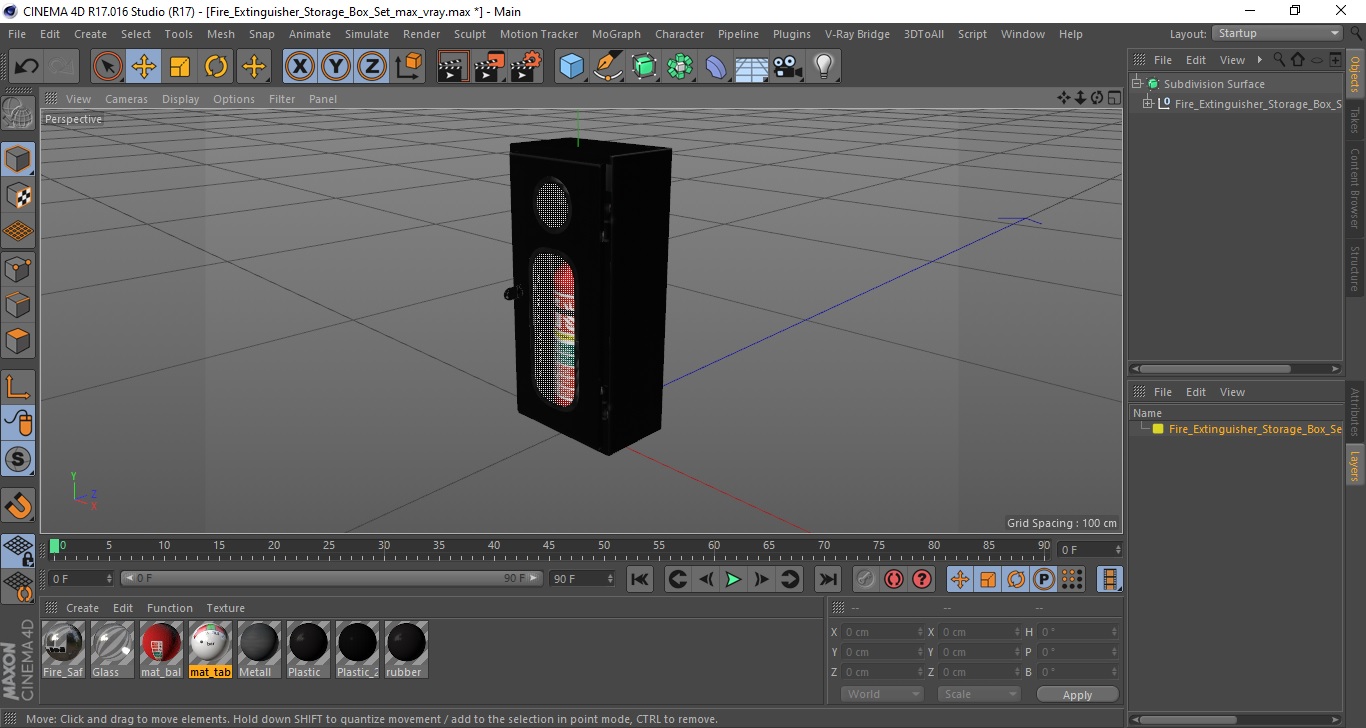The image size is (1366, 728).
Task: Open the viewport Filter menu
Action: coord(282,99)
